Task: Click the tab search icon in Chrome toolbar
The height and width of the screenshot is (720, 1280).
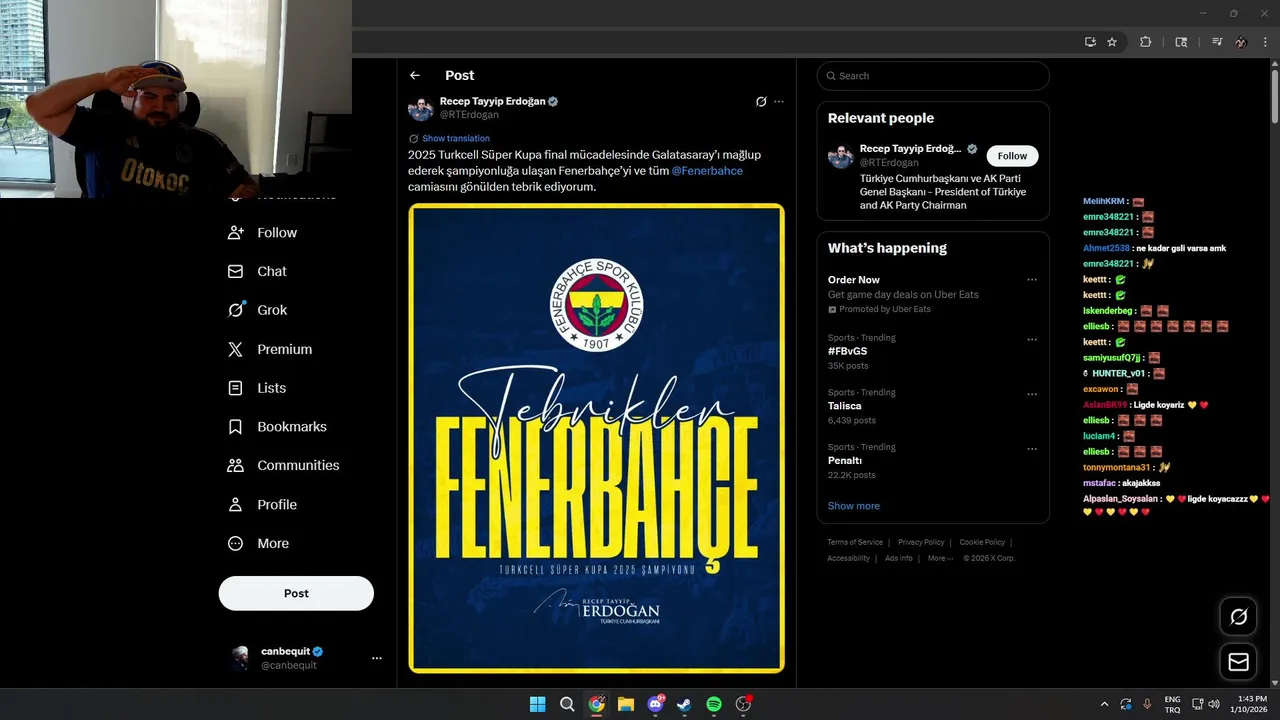Action: pos(1181,42)
